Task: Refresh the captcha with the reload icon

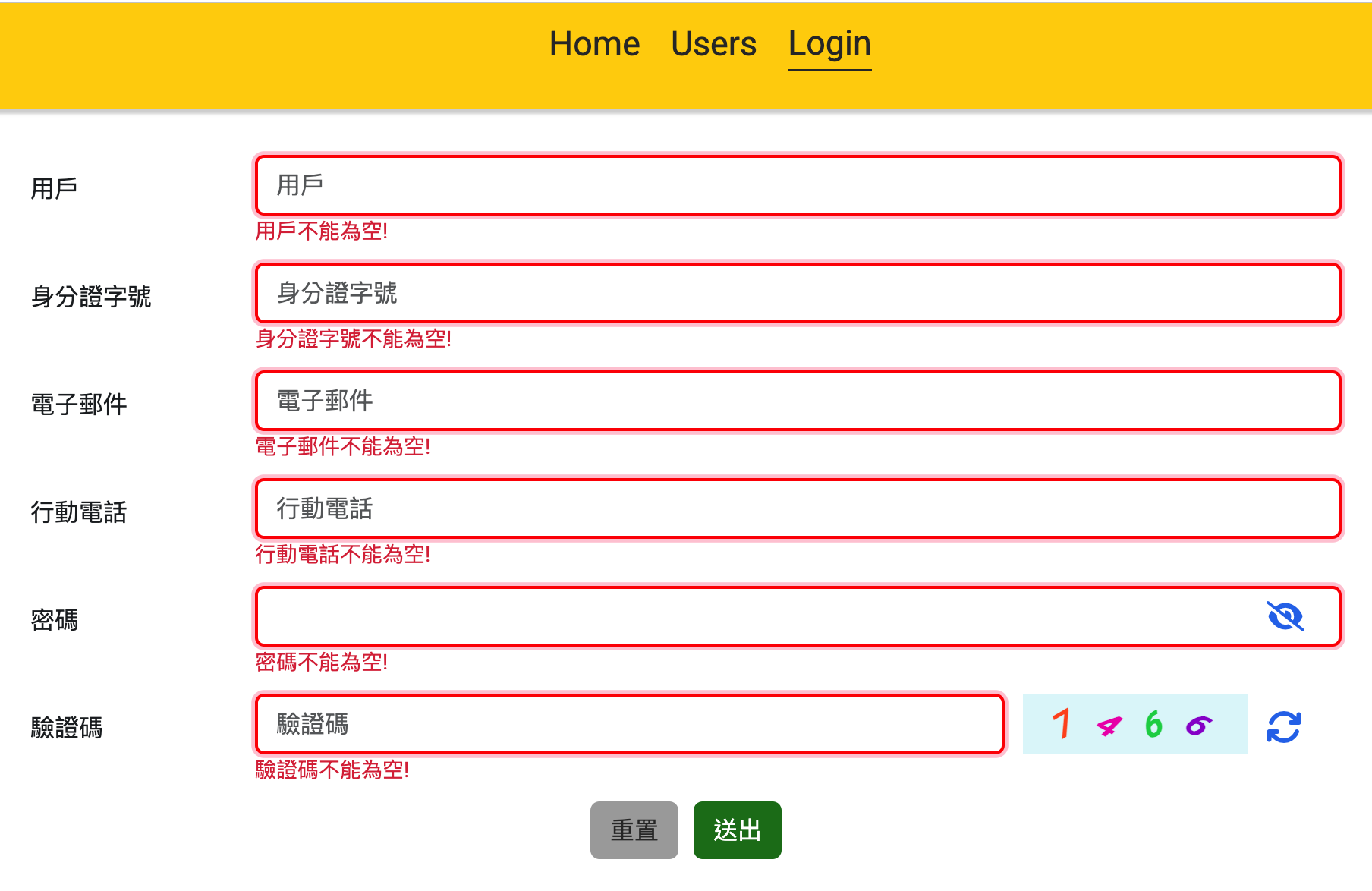Action: point(1283,726)
